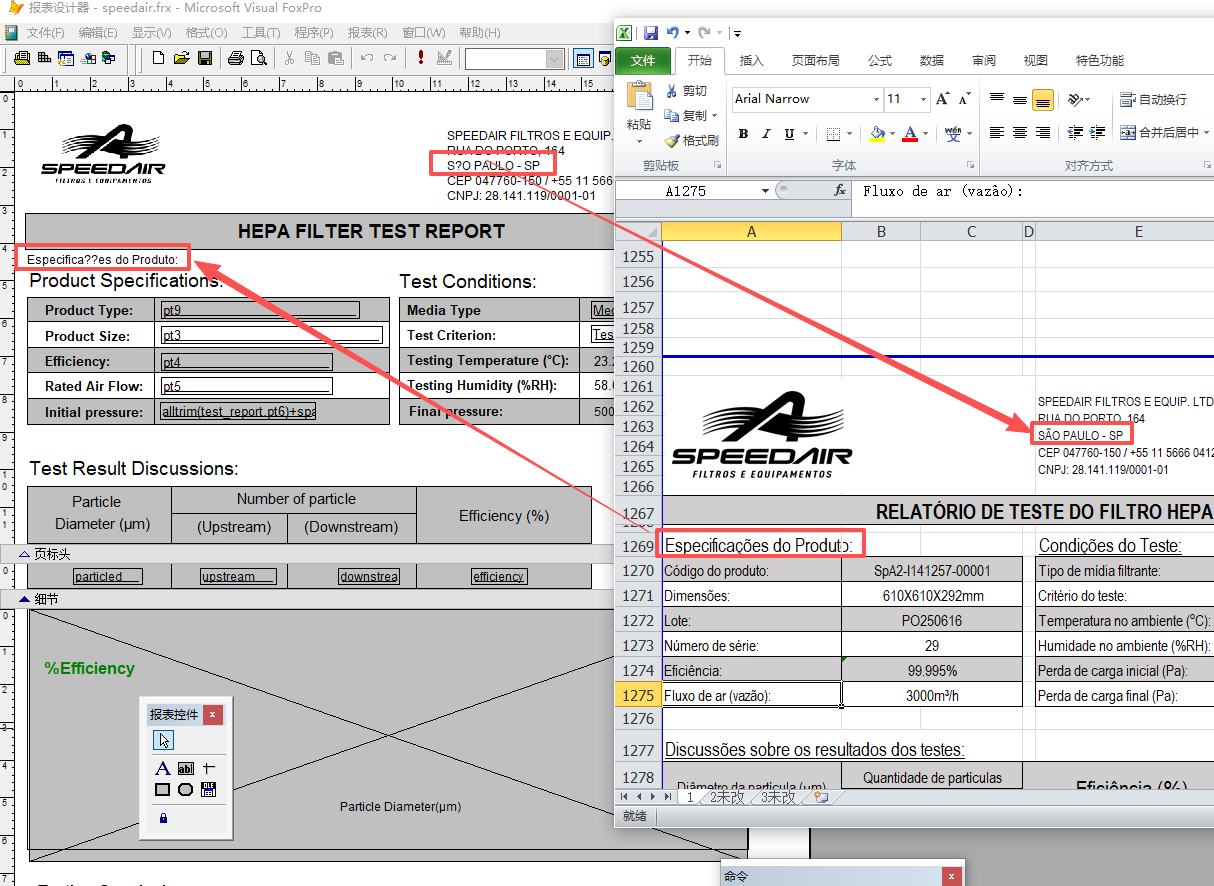The height and width of the screenshot is (886, 1214).
Task: Click the Print icon in FoxPro toolbar
Action: click(x=235, y=58)
